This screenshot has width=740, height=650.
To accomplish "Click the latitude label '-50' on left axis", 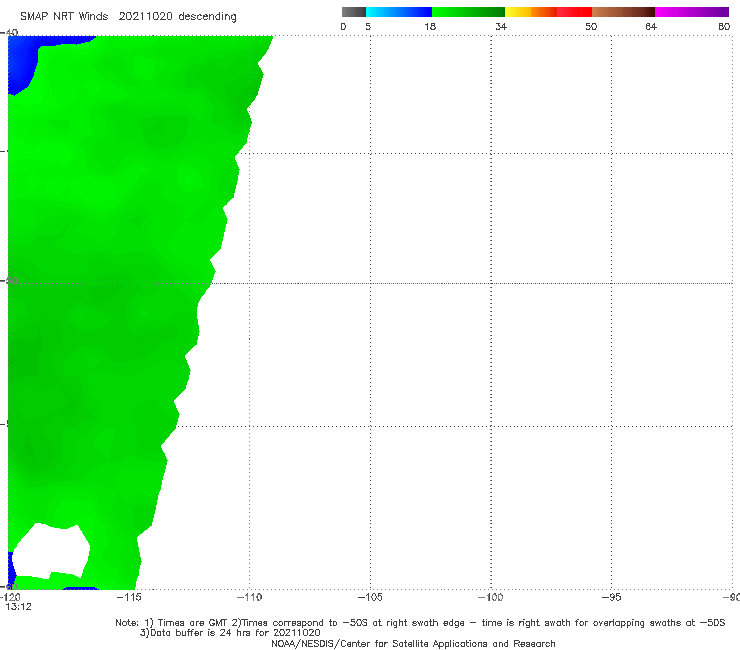I will 9,281.
